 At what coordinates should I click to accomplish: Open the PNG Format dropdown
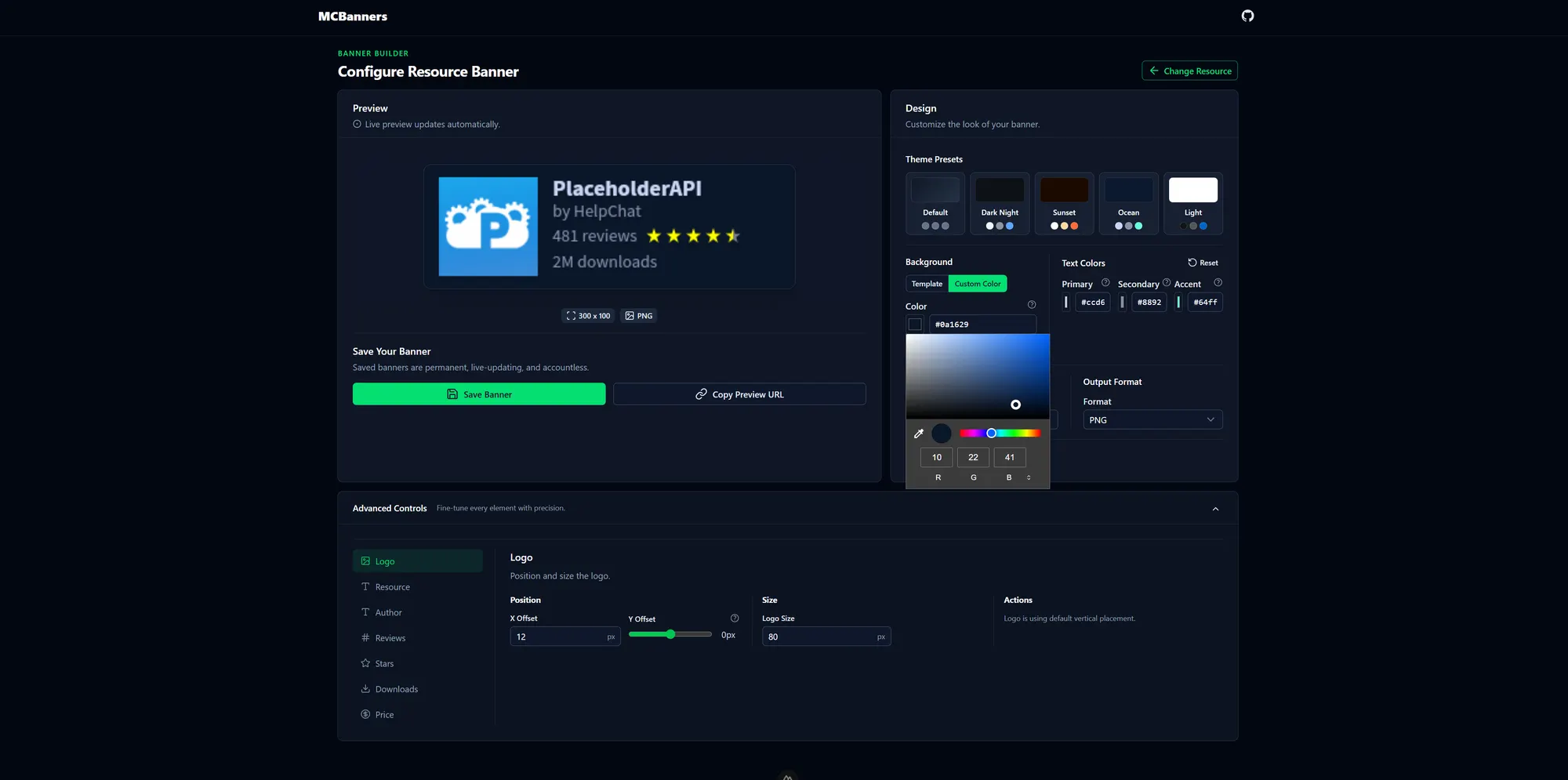point(1152,420)
